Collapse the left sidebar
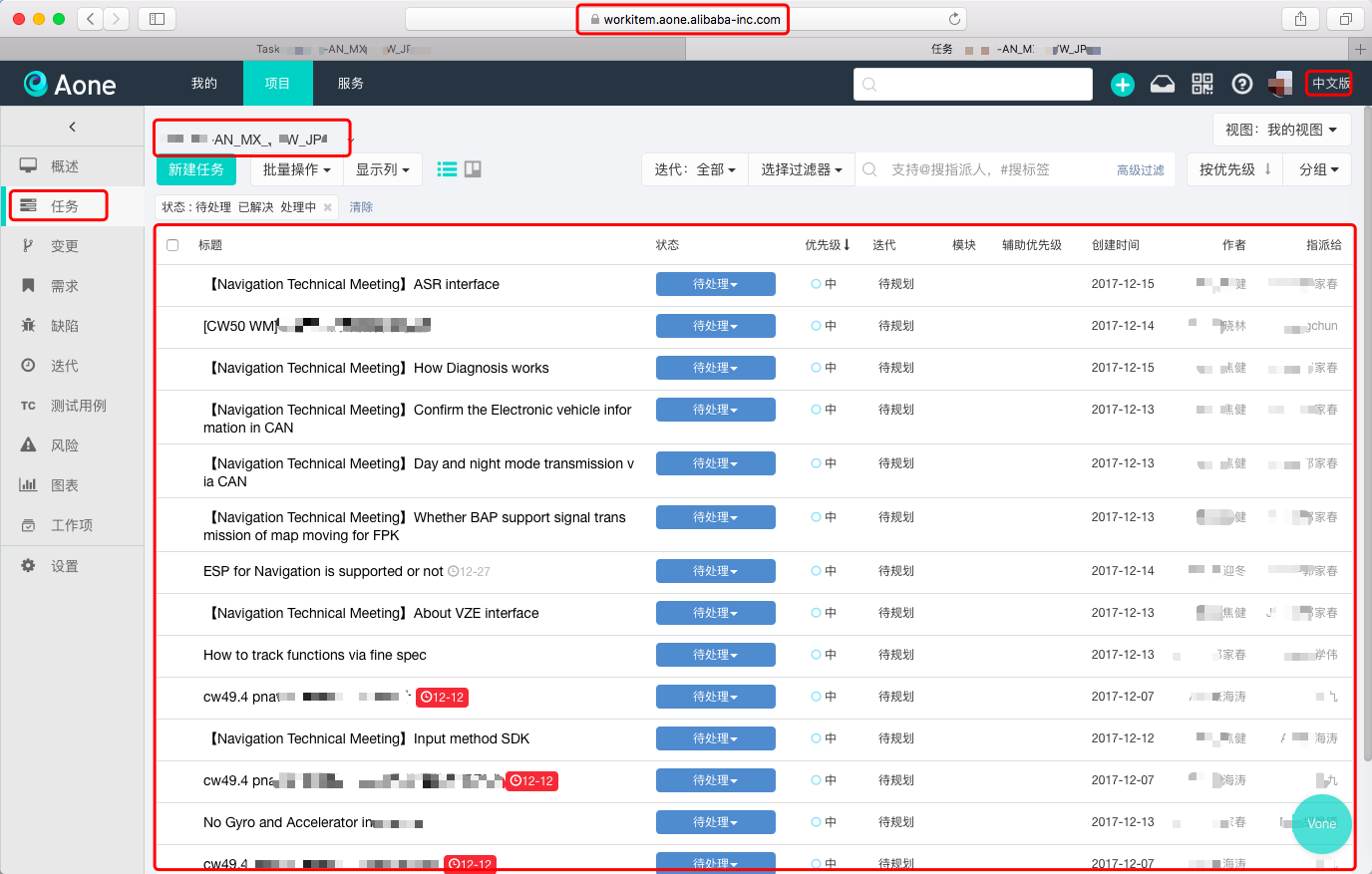This screenshot has width=1372, height=874. pos(72,127)
